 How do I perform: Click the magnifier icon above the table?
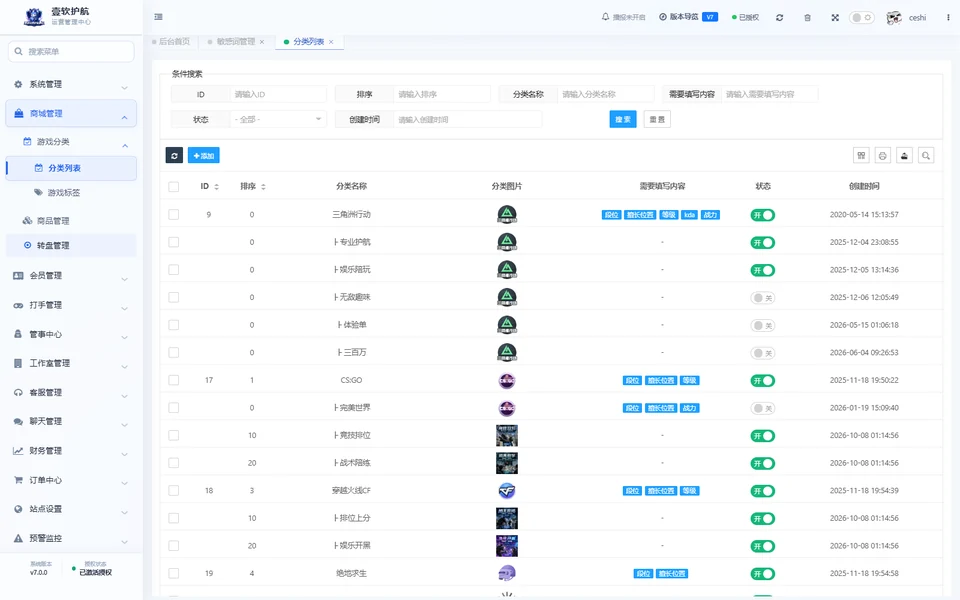tap(926, 156)
